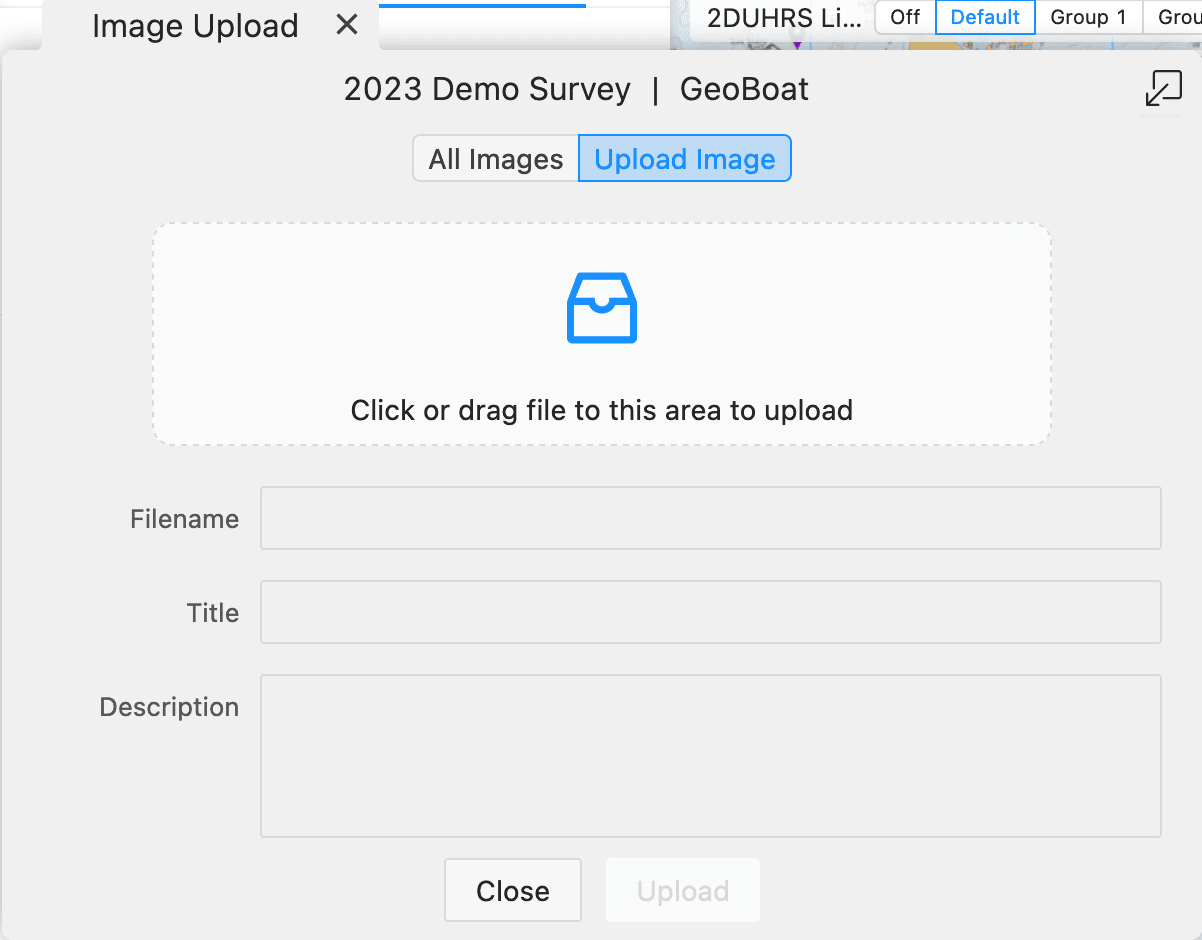Click the blue inbox upload icon

[602, 308]
